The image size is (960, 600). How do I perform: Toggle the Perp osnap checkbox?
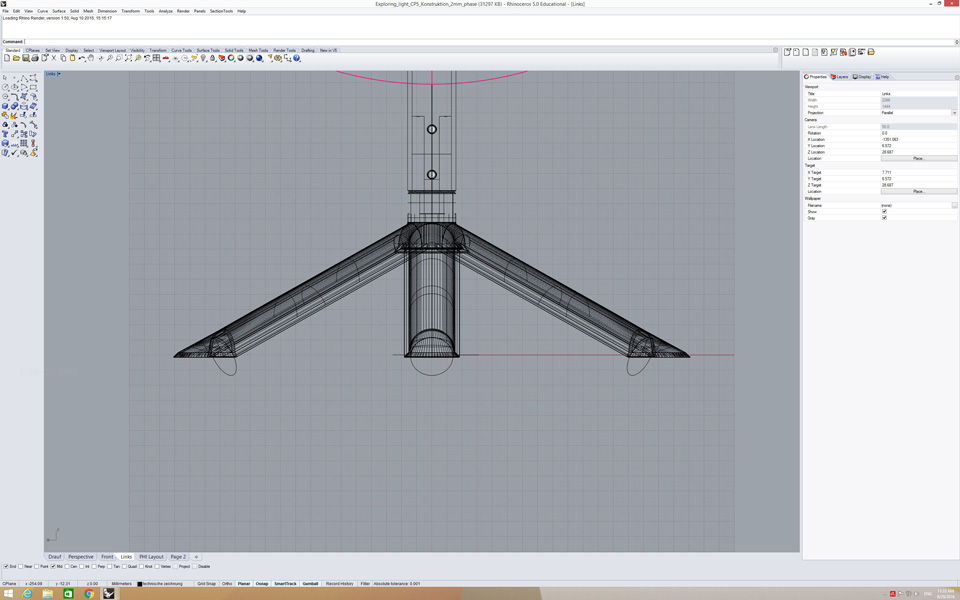[x=94, y=566]
